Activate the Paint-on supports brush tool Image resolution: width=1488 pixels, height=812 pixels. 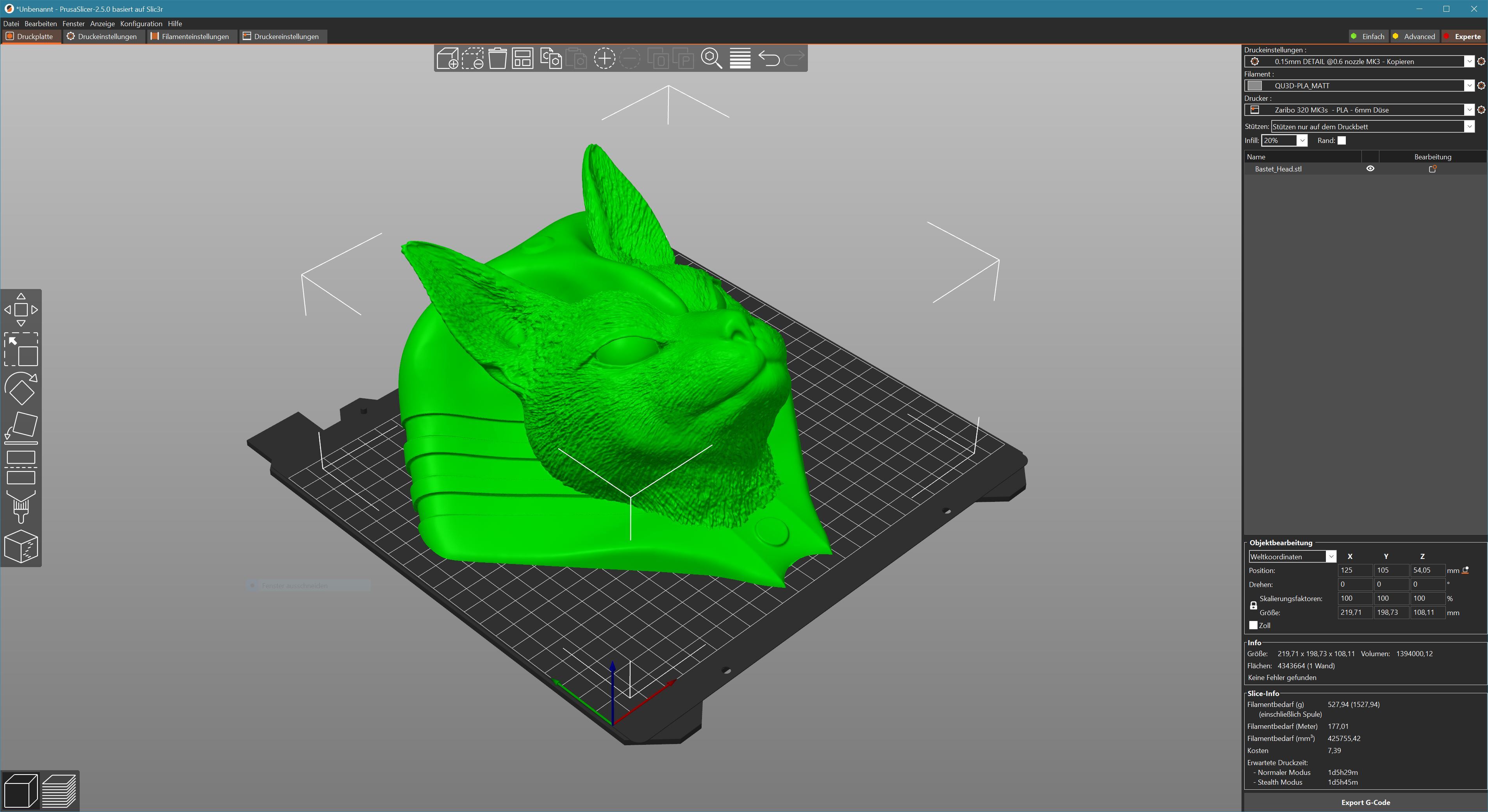pyautogui.click(x=21, y=507)
